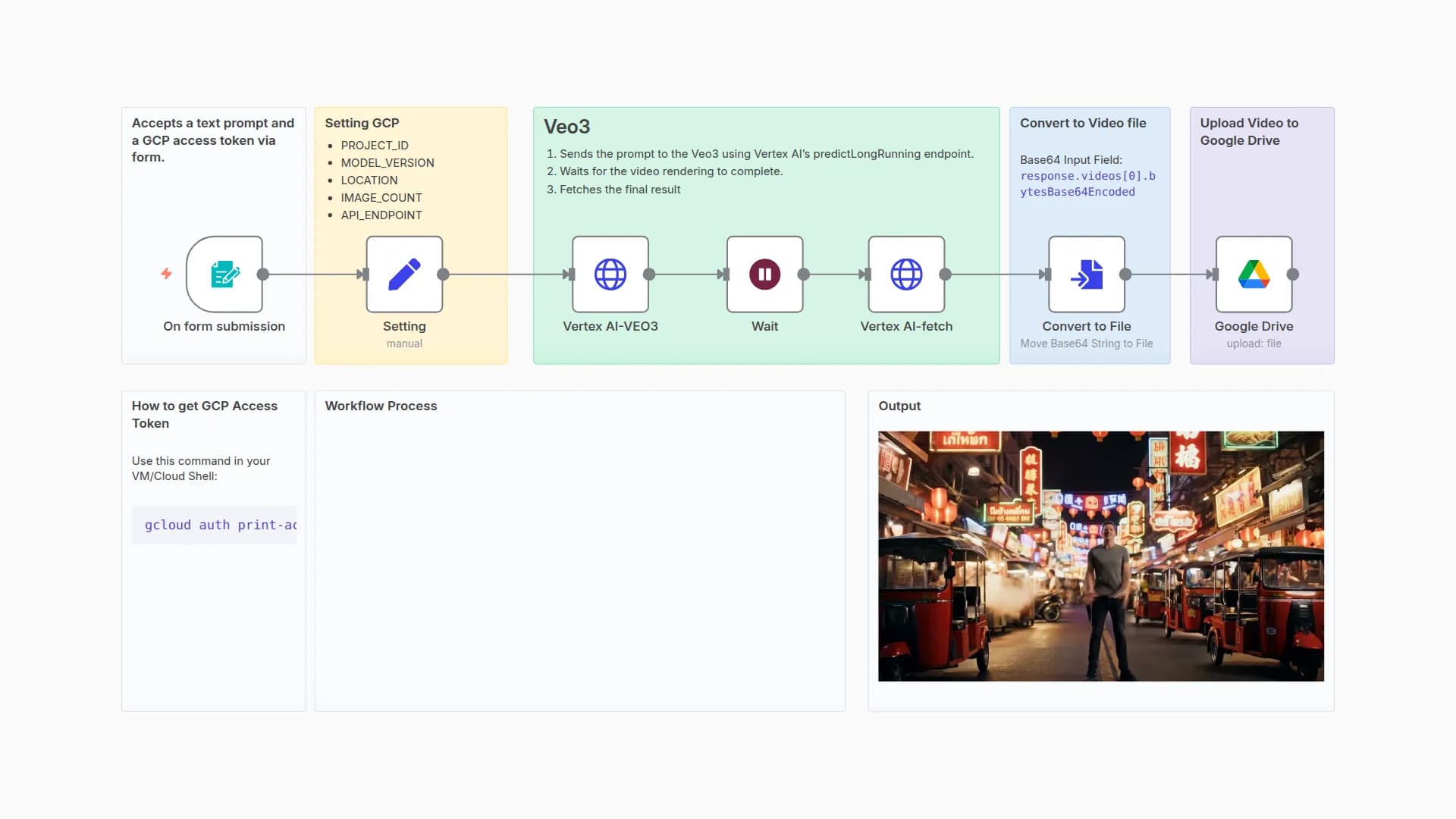
Task: Select the Google Drive upload node
Action: pyautogui.click(x=1254, y=275)
